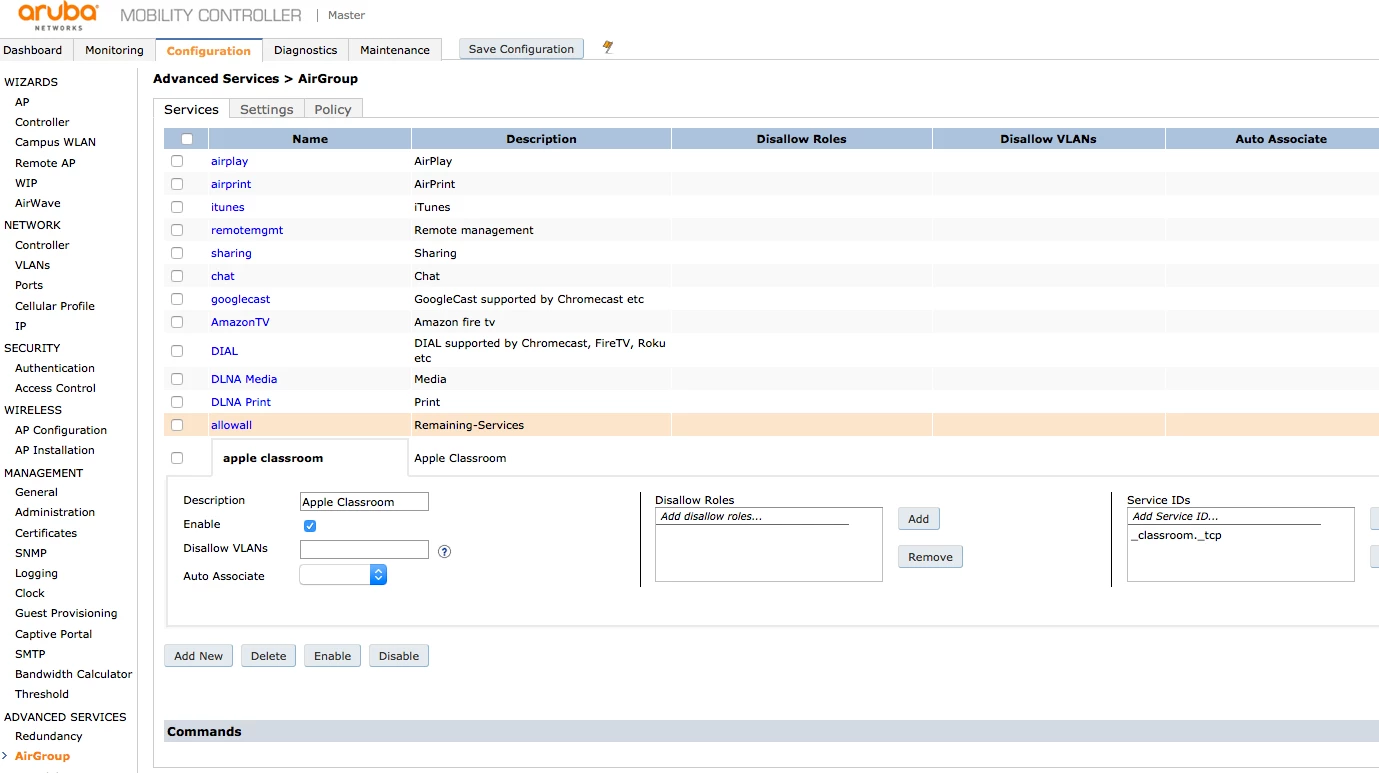The height and width of the screenshot is (773, 1379).
Task: Click the Disallow VLANs input field
Action: click(x=364, y=549)
